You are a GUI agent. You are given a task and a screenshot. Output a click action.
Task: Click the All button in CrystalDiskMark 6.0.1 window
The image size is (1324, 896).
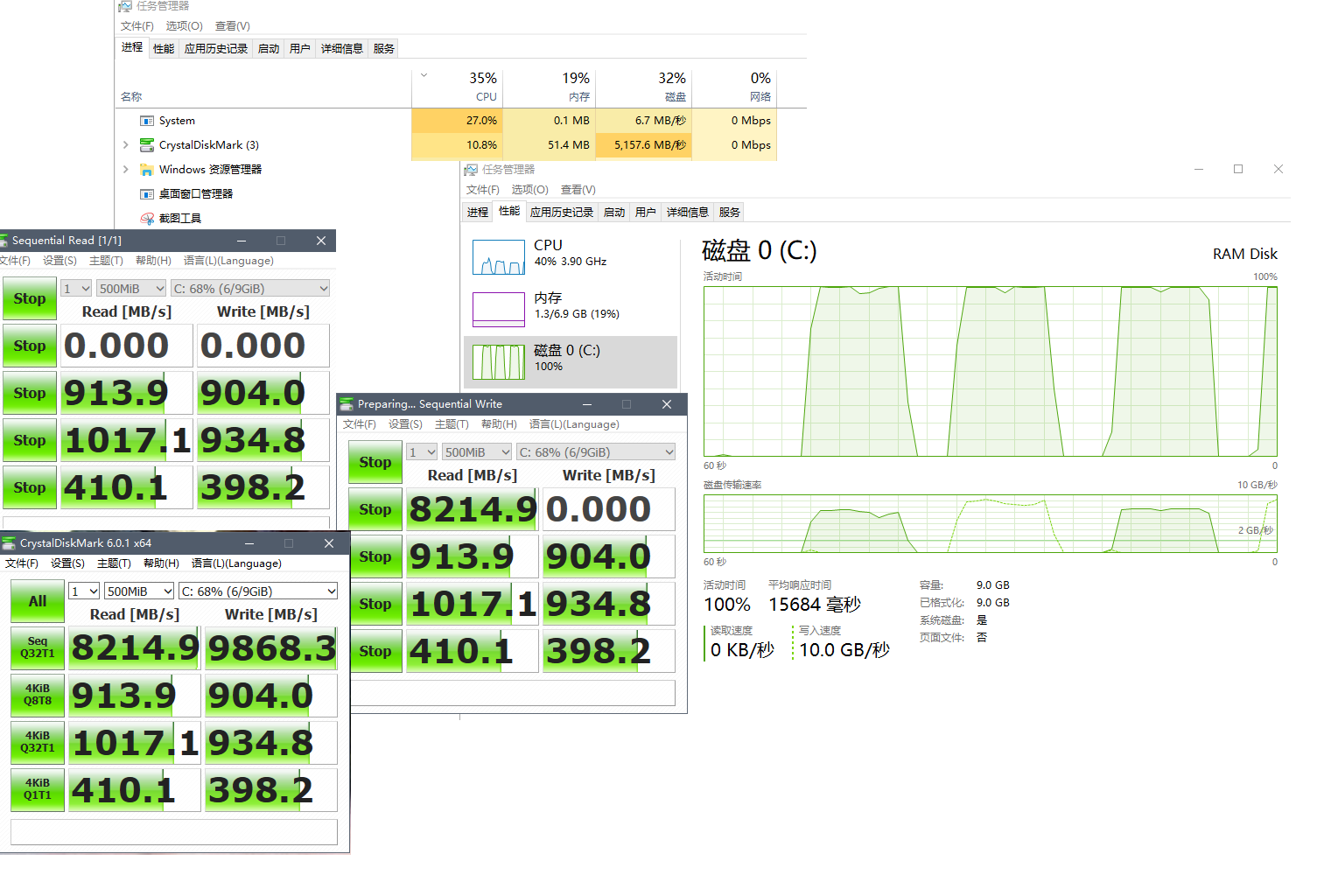pyautogui.click(x=38, y=601)
